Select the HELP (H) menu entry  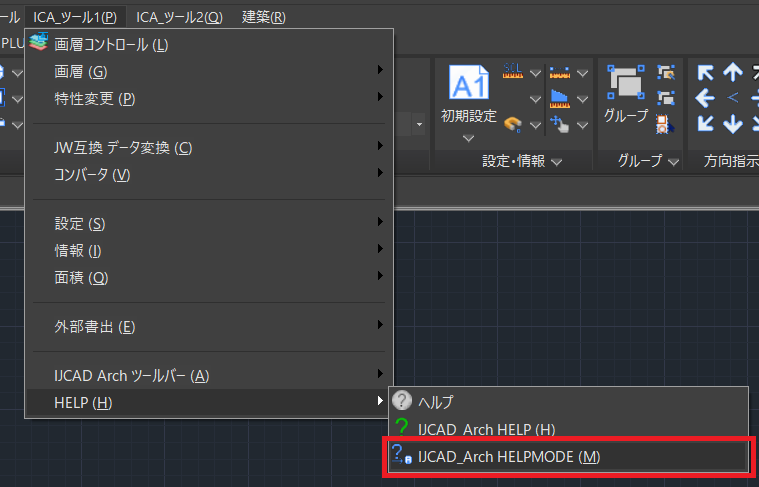tap(209, 403)
